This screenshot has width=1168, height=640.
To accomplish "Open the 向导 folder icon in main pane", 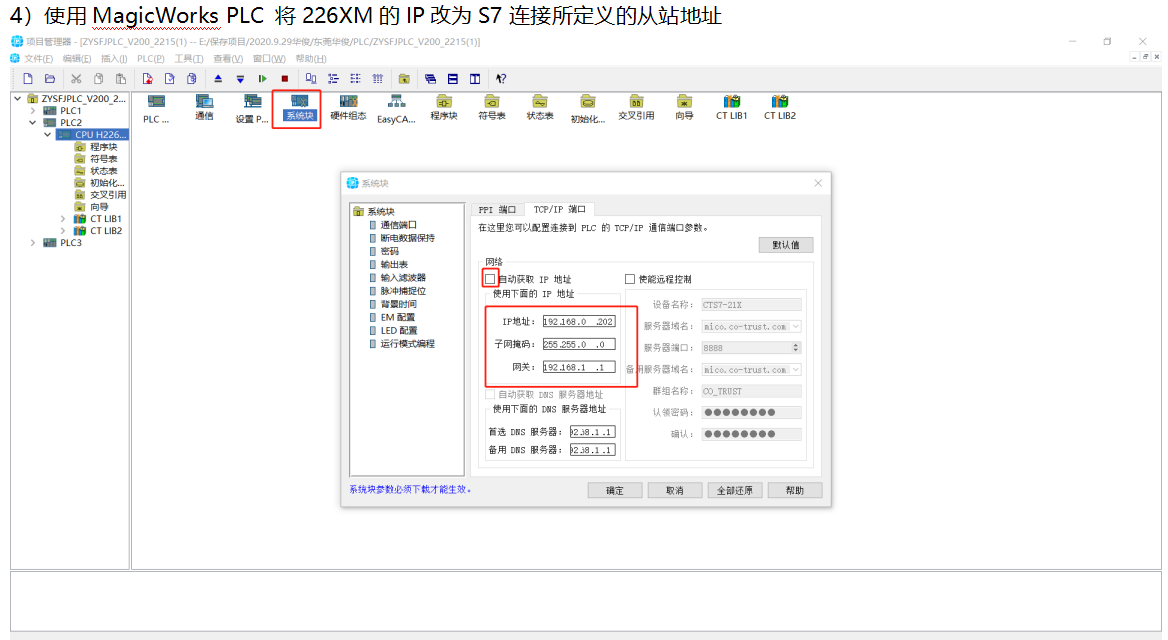I will click(x=684, y=107).
